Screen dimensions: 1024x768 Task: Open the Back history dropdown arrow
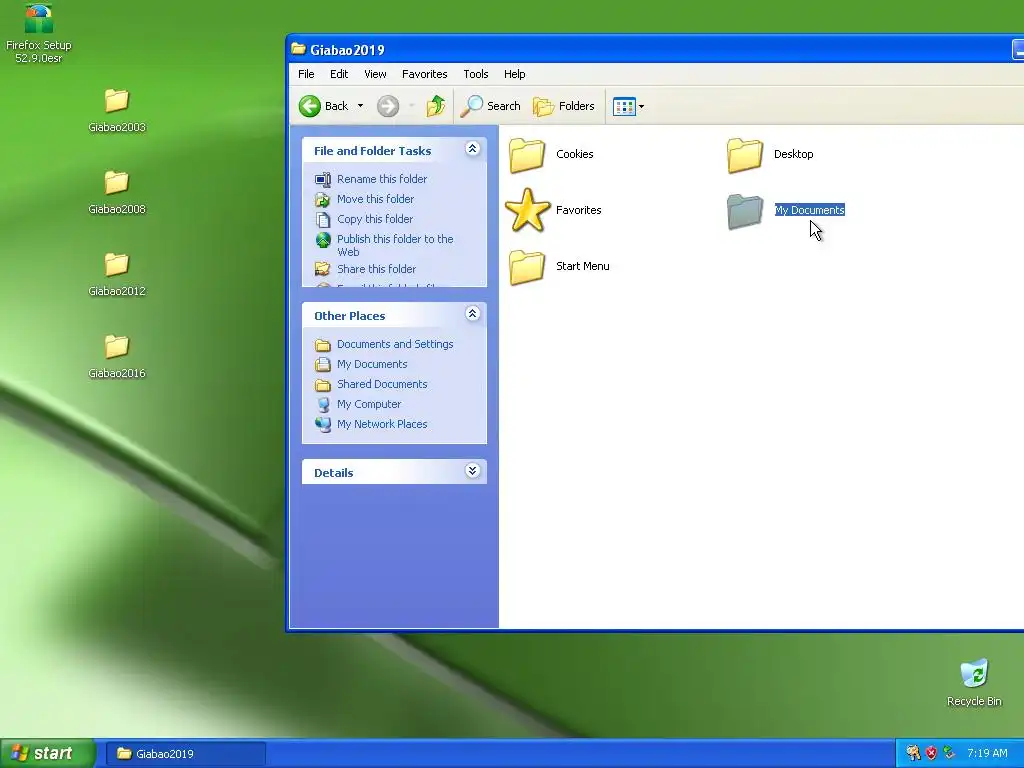pos(360,106)
